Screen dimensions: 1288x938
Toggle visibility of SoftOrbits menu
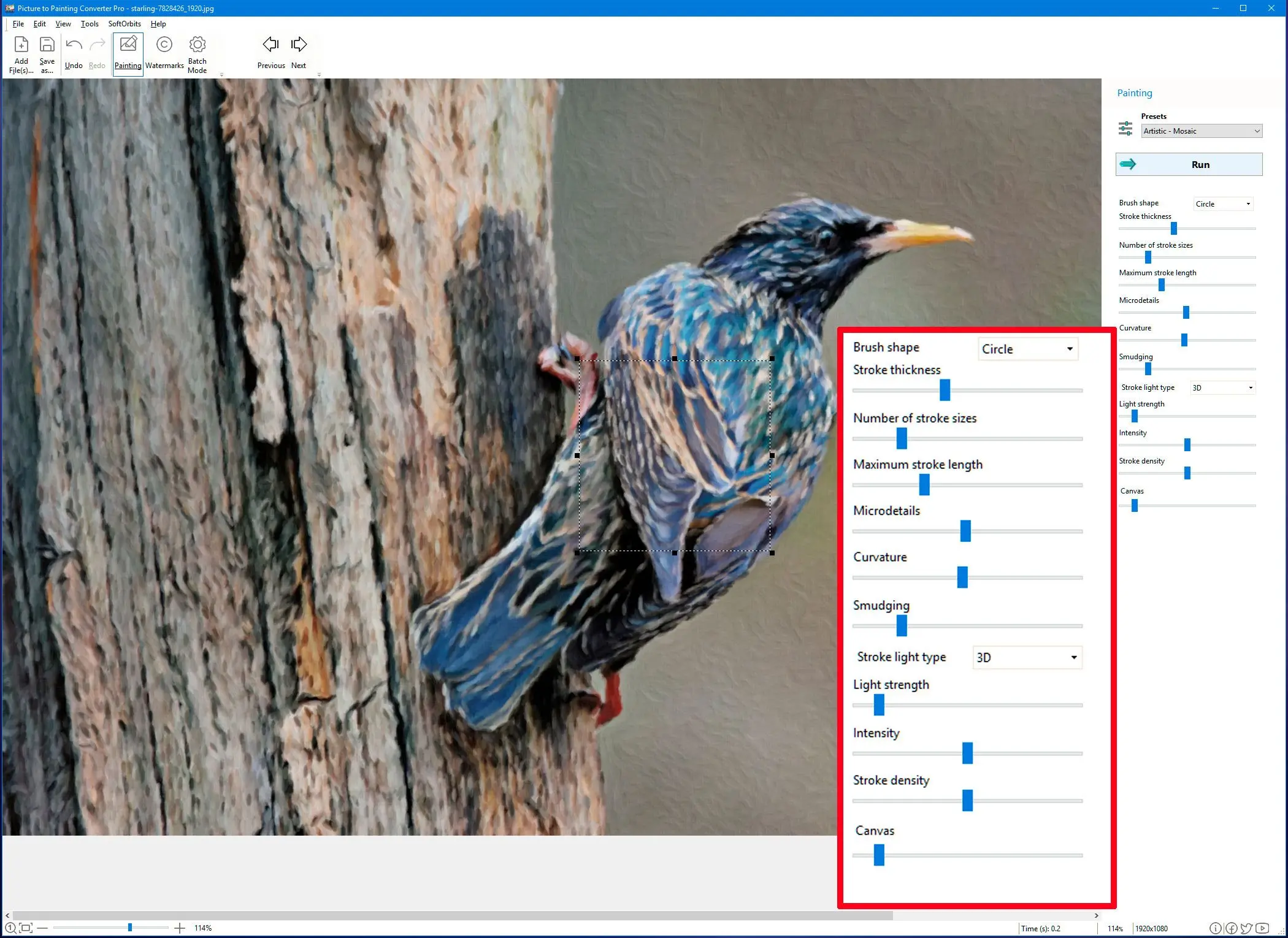click(121, 23)
